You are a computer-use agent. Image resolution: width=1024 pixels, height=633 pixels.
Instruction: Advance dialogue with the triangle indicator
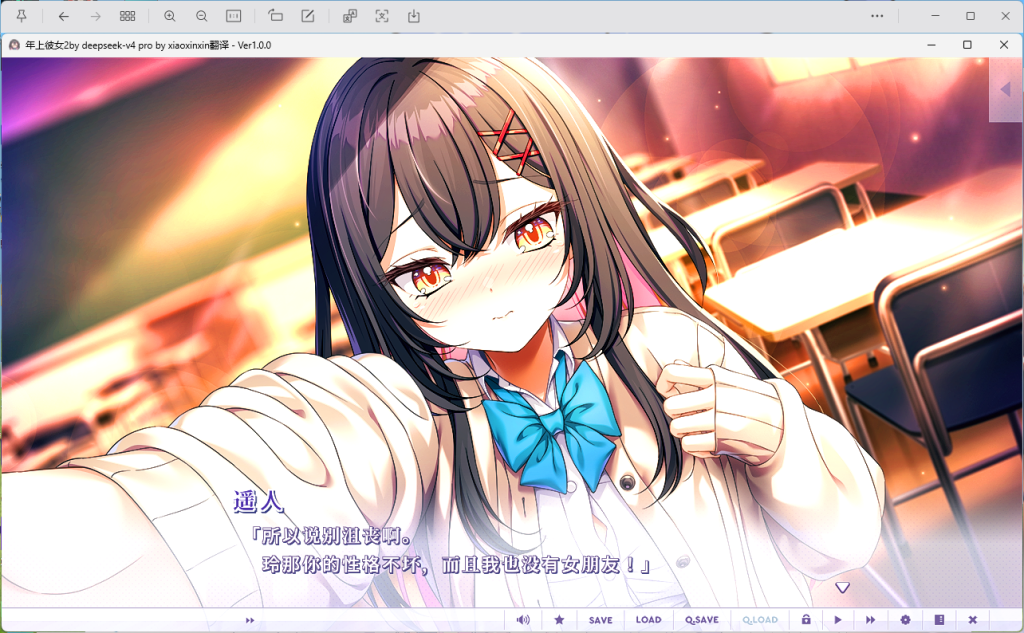(x=842, y=588)
